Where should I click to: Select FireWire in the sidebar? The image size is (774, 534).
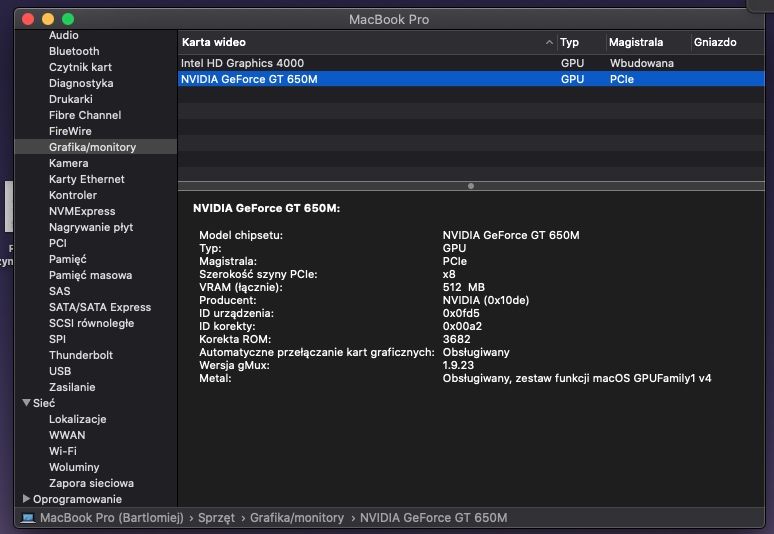70,131
